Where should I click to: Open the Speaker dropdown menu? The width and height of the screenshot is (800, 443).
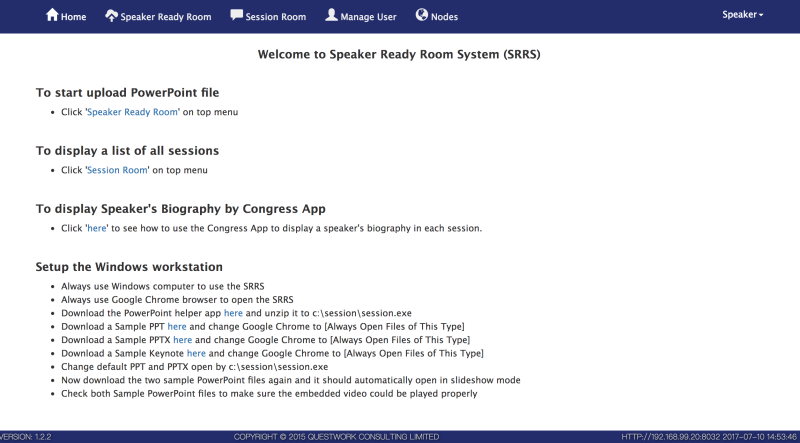pyautogui.click(x=742, y=15)
